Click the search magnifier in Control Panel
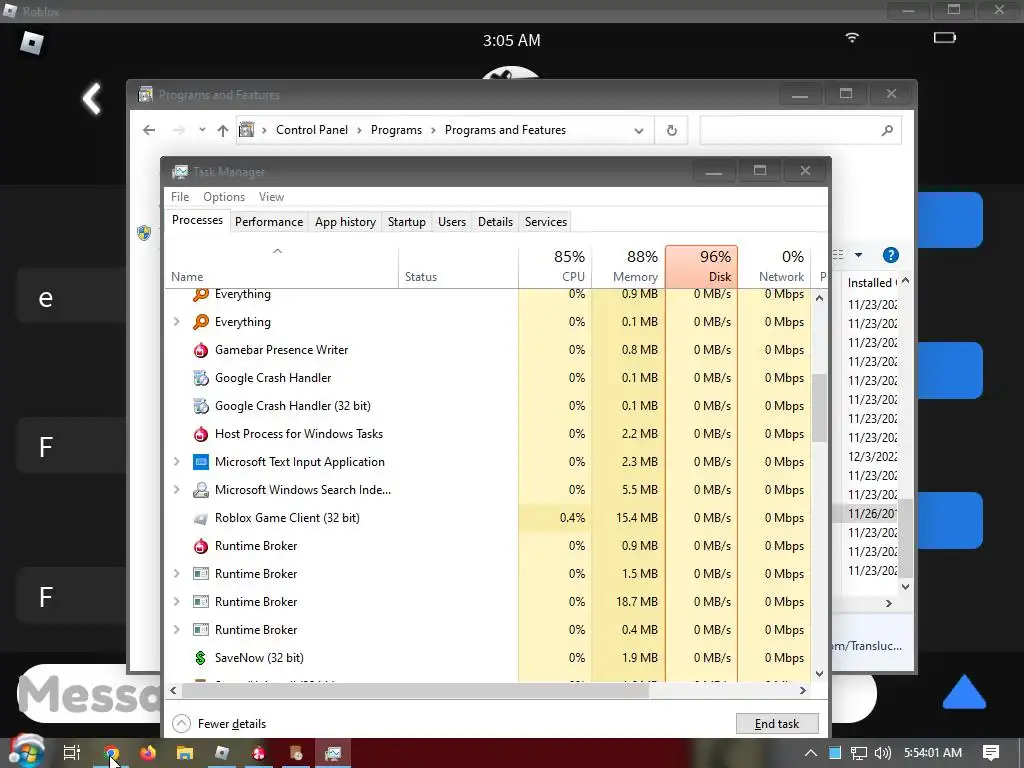The height and width of the screenshot is (768, 1024). pyautogui.click(x=887, y=130)
